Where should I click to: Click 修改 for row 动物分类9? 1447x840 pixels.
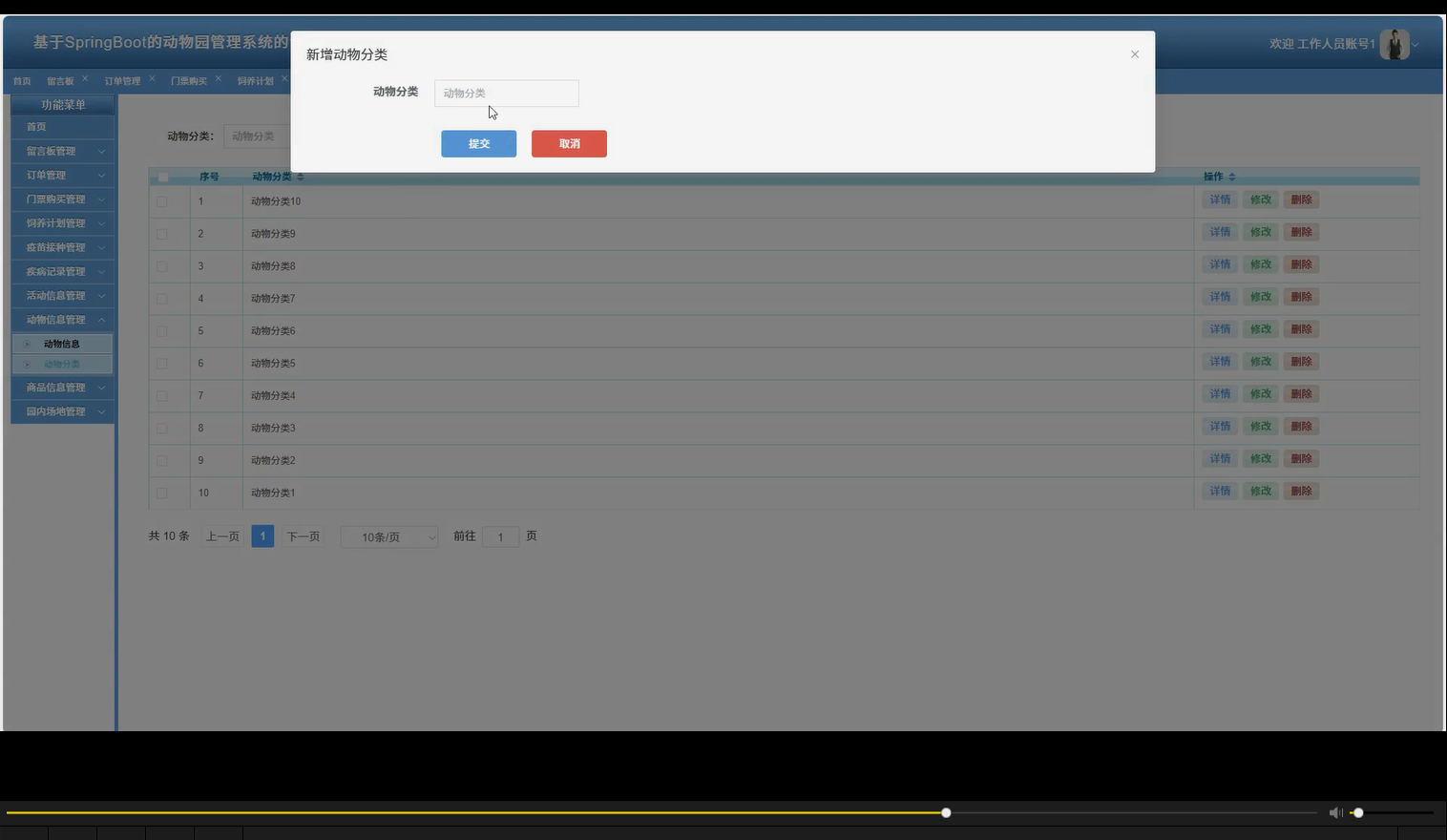pos(1261,232)
